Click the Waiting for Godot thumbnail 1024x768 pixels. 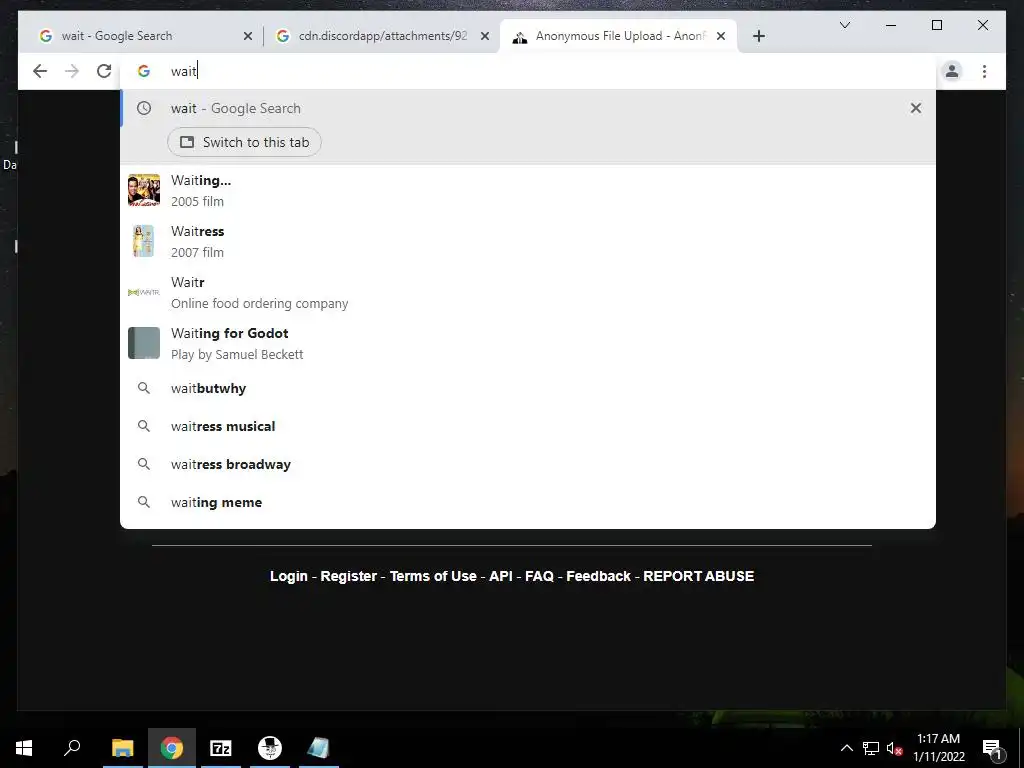coord(144,343)
